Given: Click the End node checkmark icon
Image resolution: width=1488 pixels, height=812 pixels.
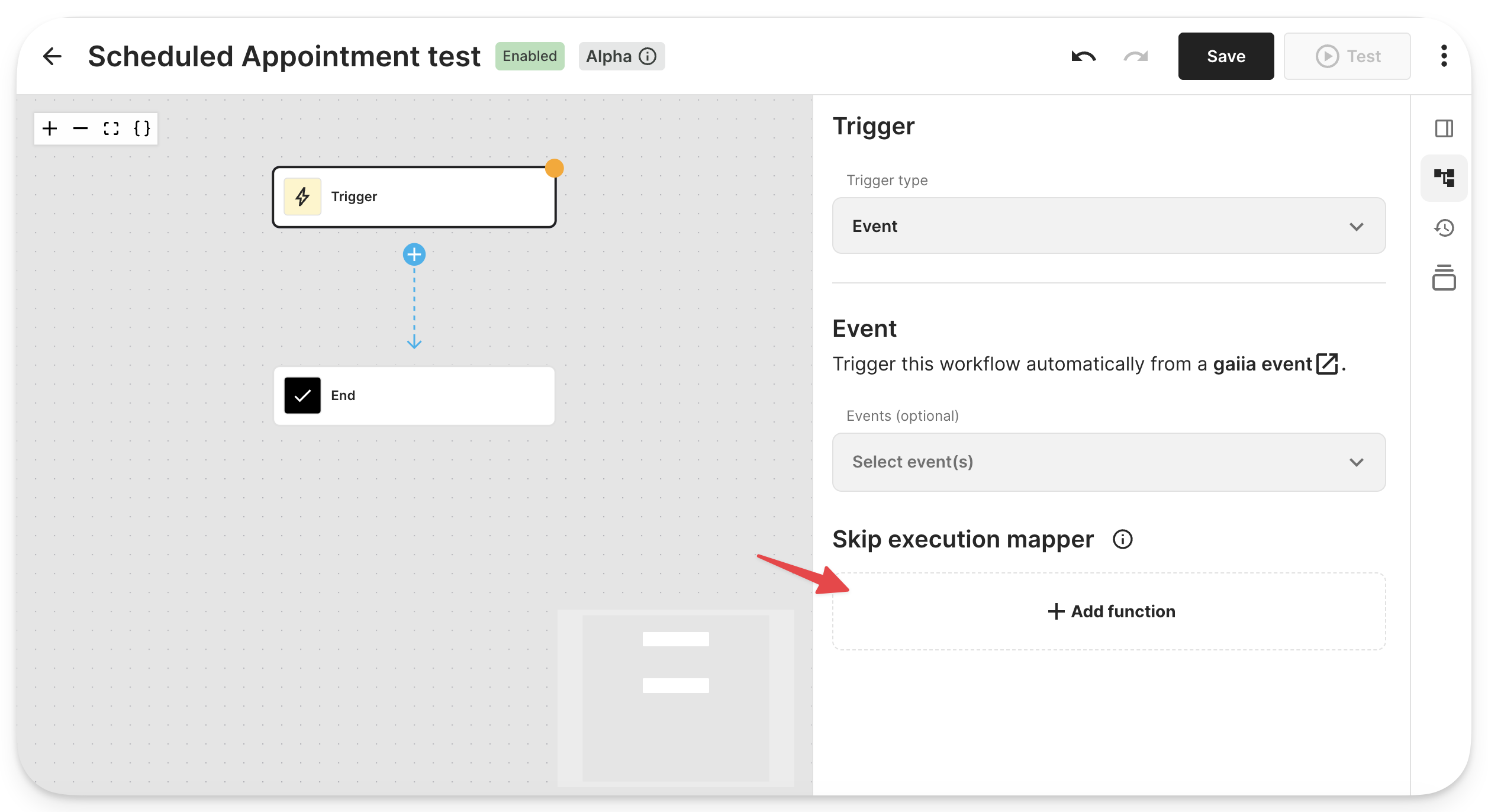Looking at the screenshot, I should (x=302, y=395).
